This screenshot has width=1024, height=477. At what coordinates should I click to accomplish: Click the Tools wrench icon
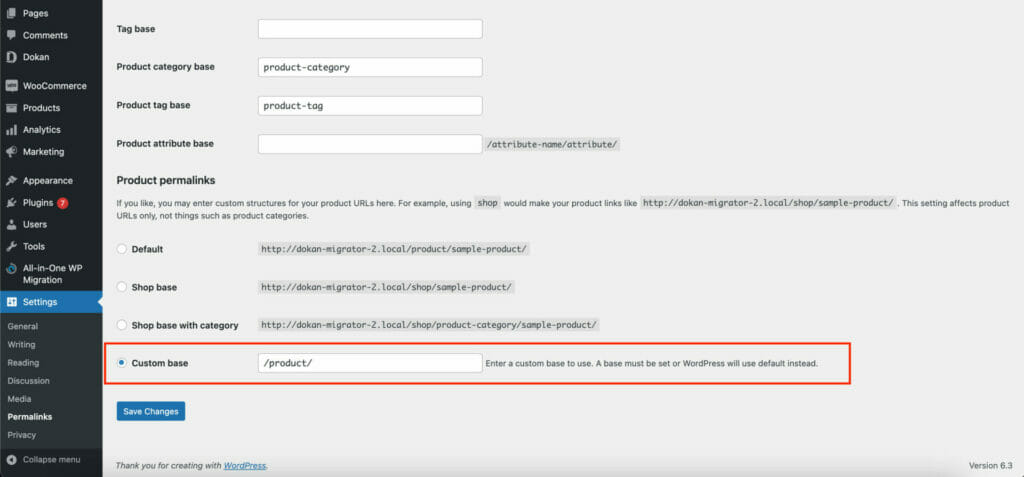11,246
